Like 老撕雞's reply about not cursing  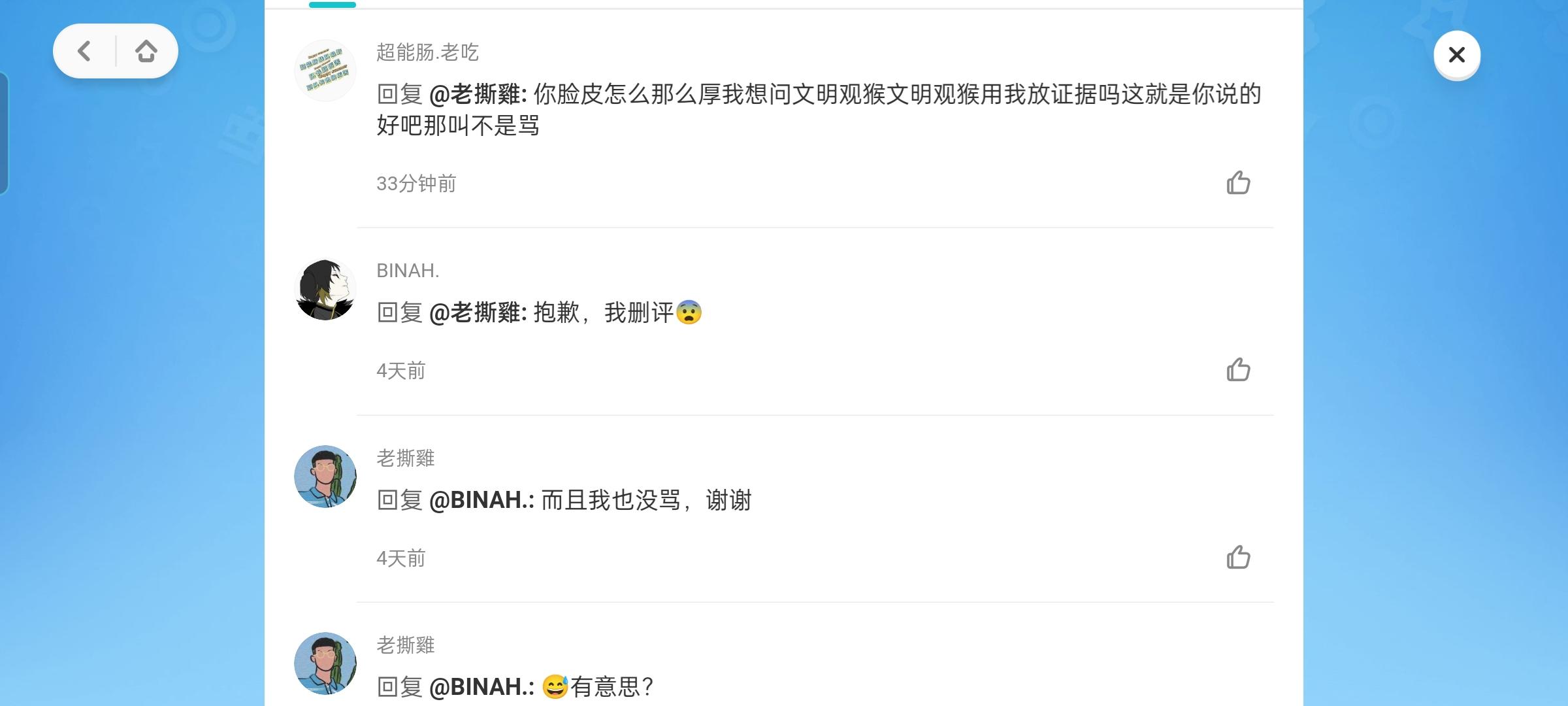pos(1238,558)
